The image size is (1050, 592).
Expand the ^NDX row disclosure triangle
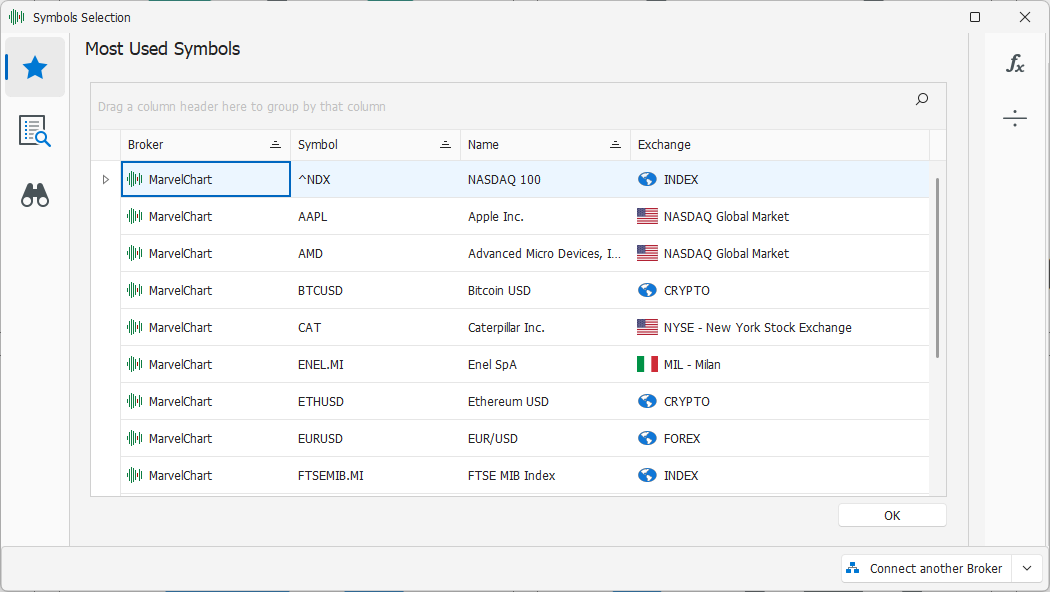click(105, 179)
